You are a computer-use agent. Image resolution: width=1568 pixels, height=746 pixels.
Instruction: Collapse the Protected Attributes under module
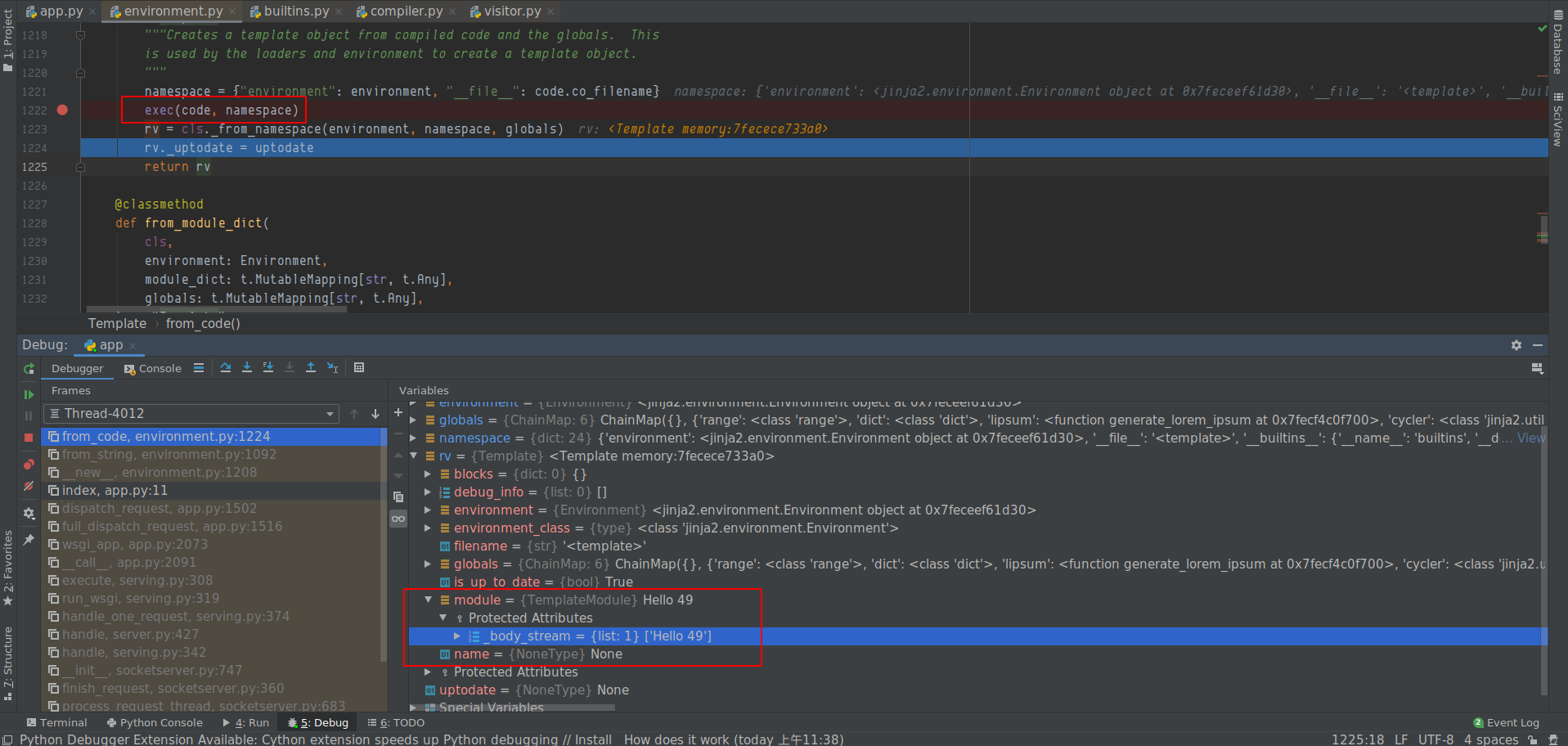coord(443,618)
